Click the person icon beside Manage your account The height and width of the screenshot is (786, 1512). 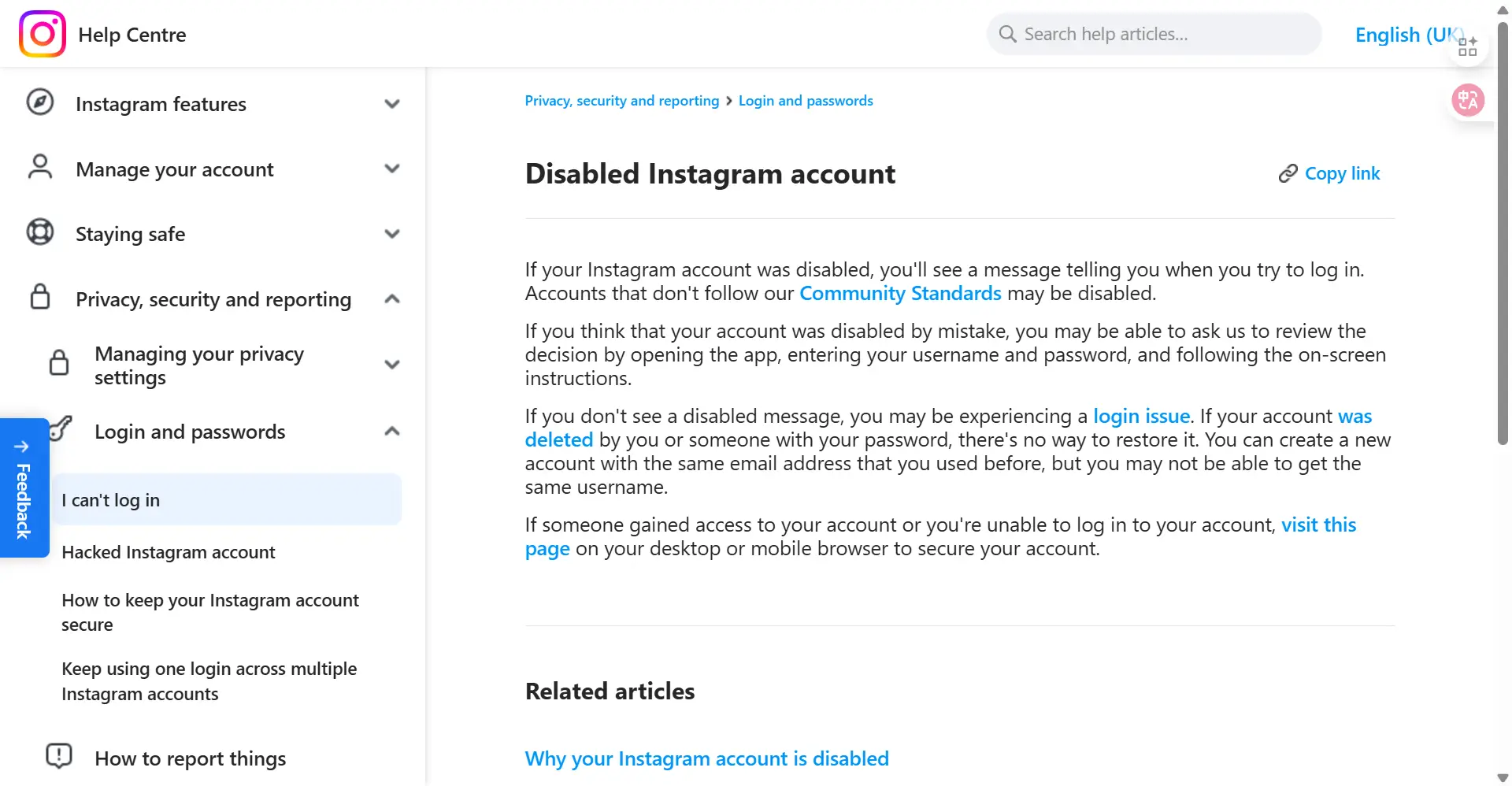(40, 168)
